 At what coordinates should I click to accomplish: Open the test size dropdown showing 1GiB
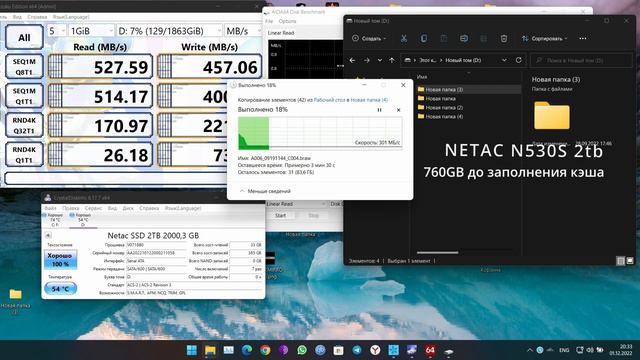coord(91,31)
